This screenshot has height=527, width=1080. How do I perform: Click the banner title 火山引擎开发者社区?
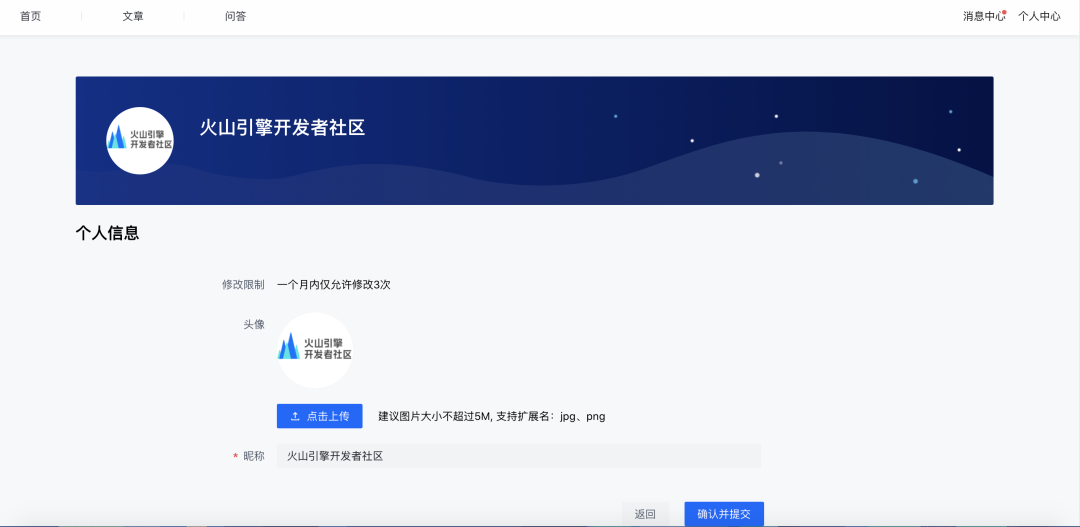click(x=282, y=128)
